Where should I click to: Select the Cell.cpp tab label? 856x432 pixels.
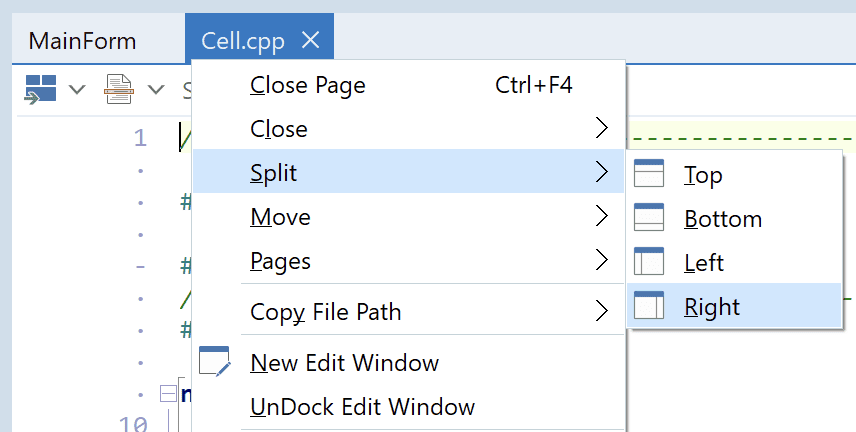(x=243, y=41)
